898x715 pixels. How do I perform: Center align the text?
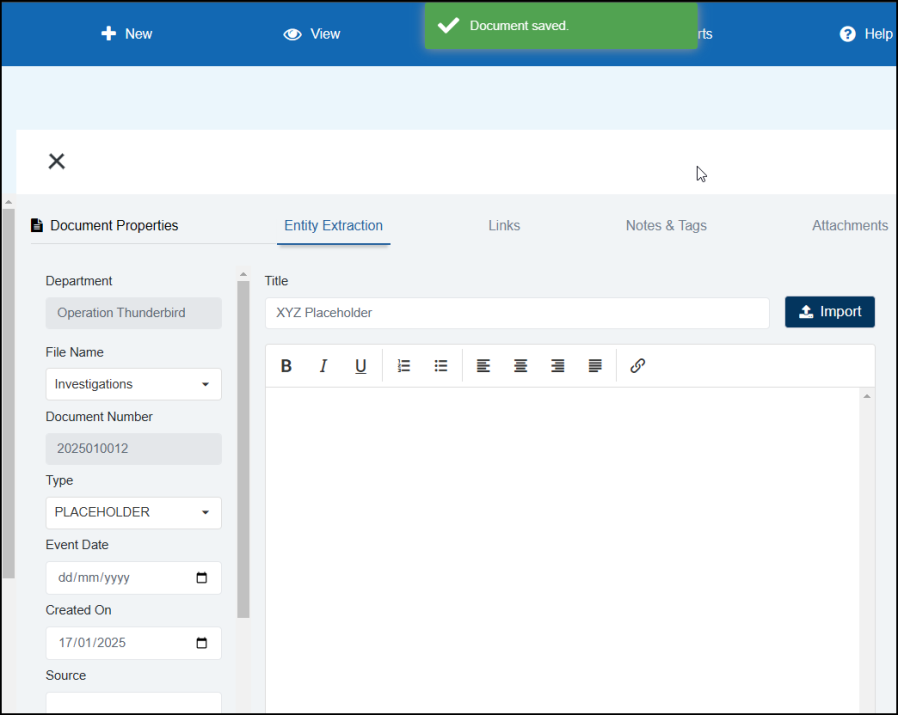(520, 366)
